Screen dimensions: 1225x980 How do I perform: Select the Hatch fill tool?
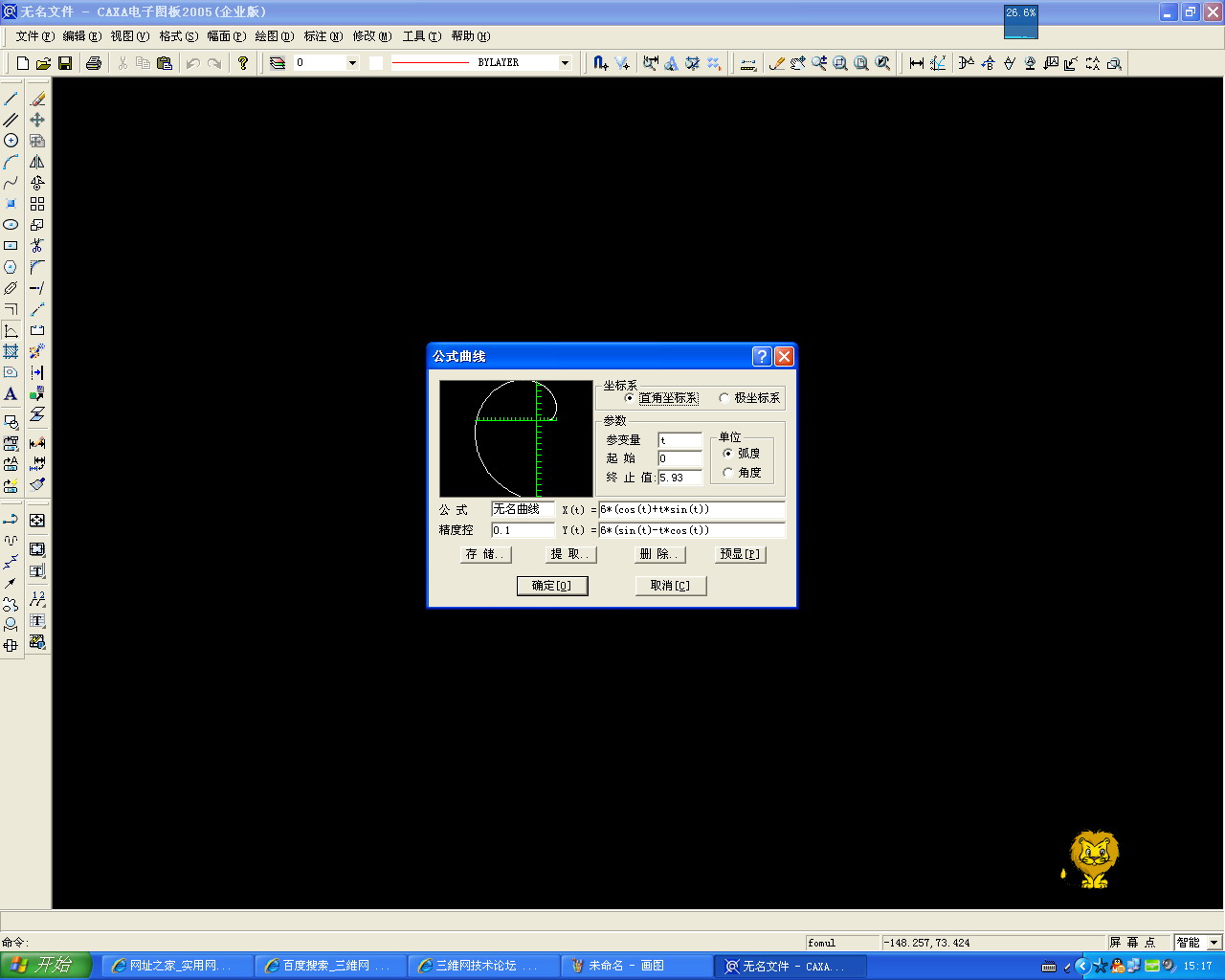pyautogui.click(x=11, y=351)
